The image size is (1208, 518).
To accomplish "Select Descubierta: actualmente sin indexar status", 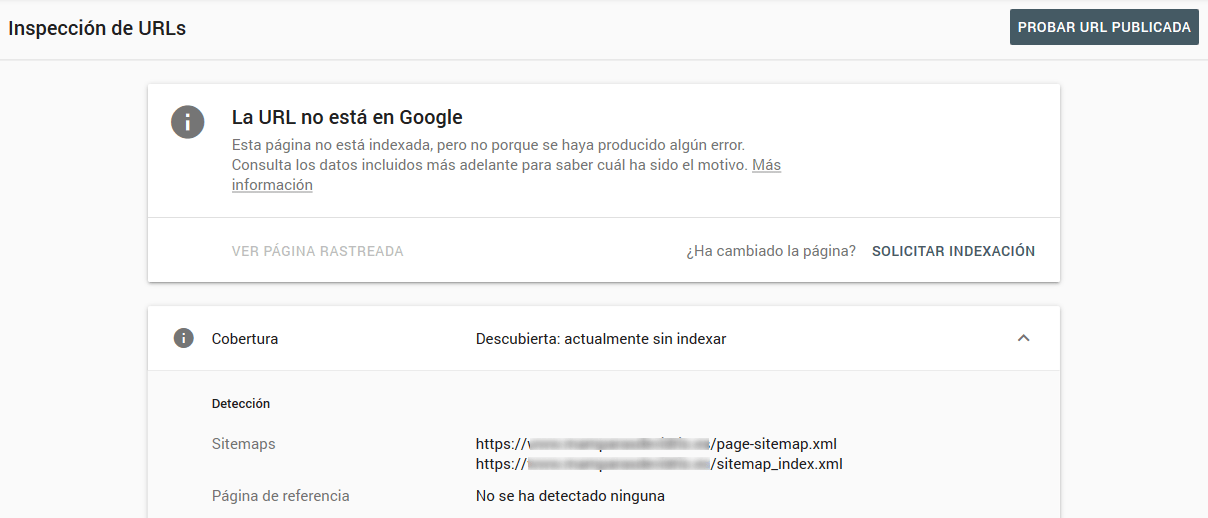I will pyautogui.click(x=601, y=339).
